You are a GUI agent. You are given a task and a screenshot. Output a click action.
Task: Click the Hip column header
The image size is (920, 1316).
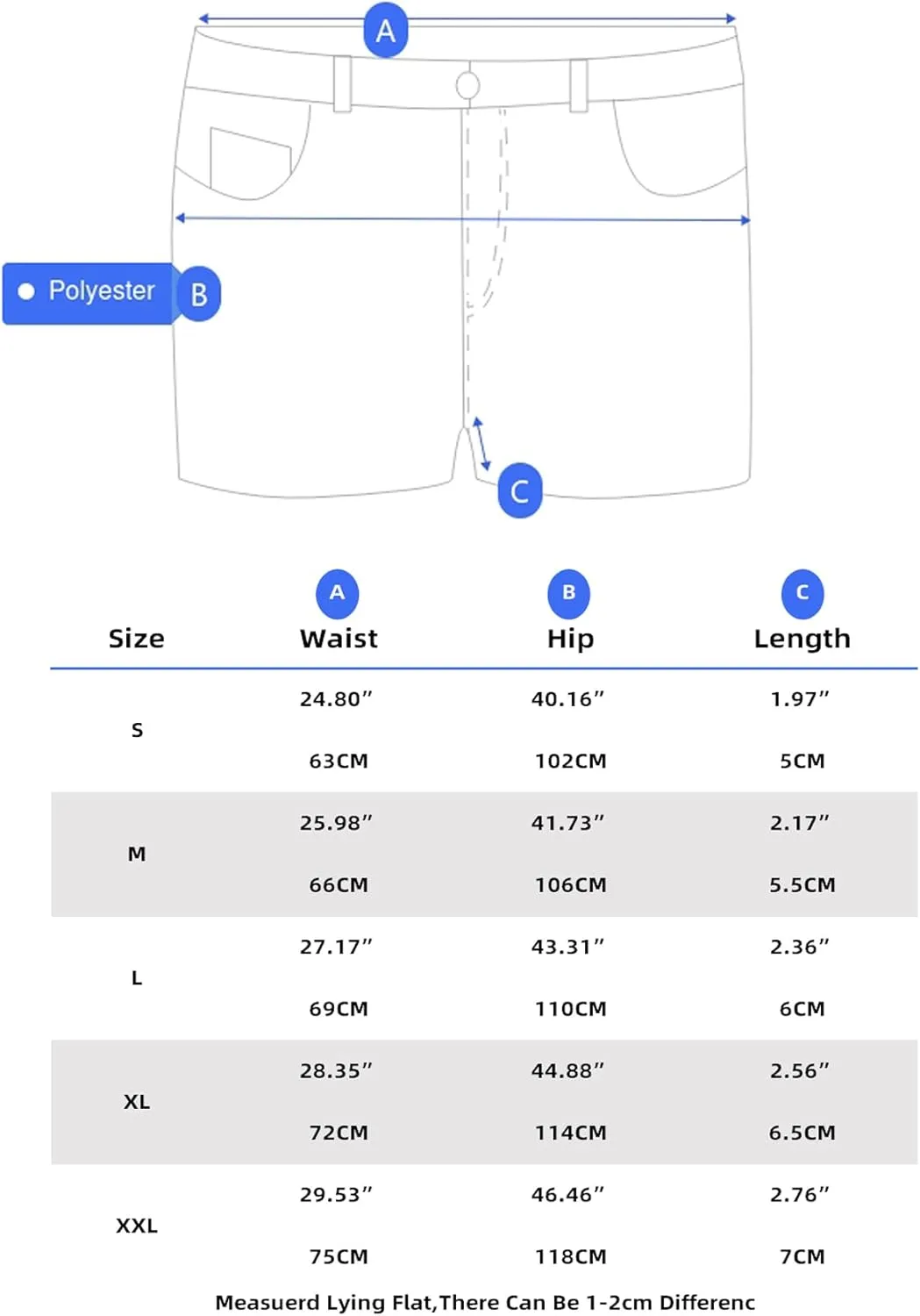pyautogui.click(x=570, y=639)
